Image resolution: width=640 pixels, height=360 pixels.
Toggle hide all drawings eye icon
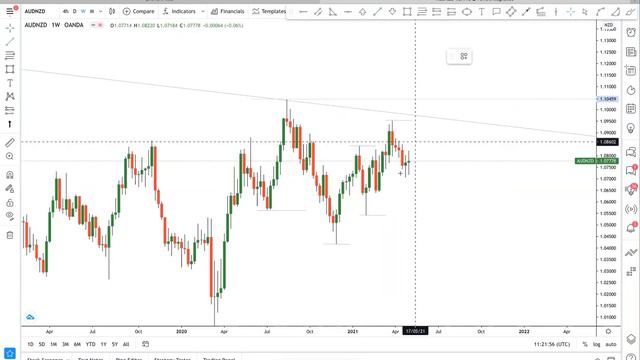[10, 216]
